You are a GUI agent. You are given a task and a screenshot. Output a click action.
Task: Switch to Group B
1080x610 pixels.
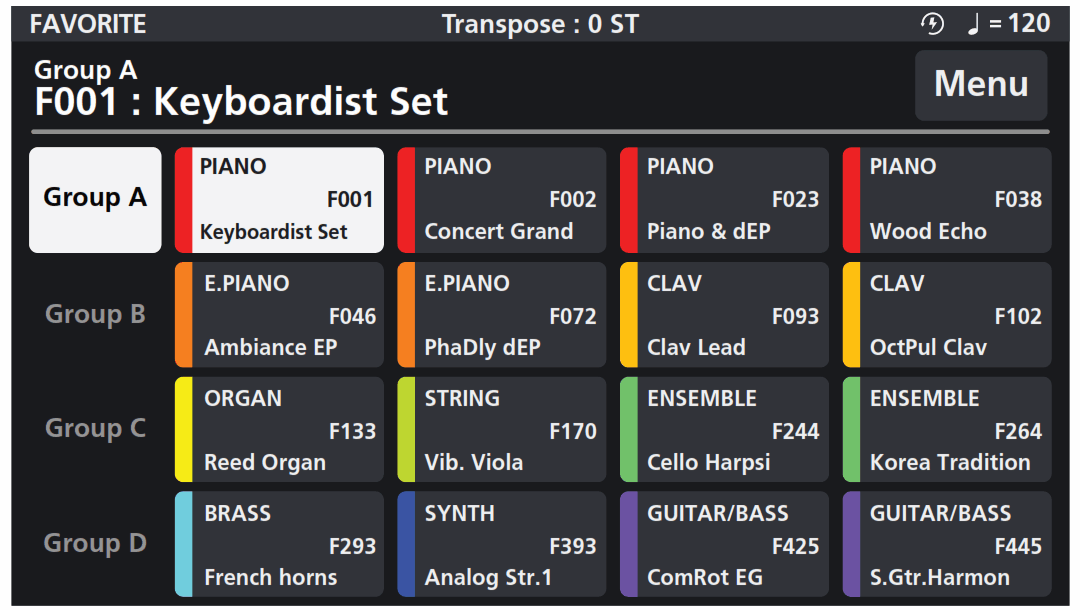(x=94, y=314)
